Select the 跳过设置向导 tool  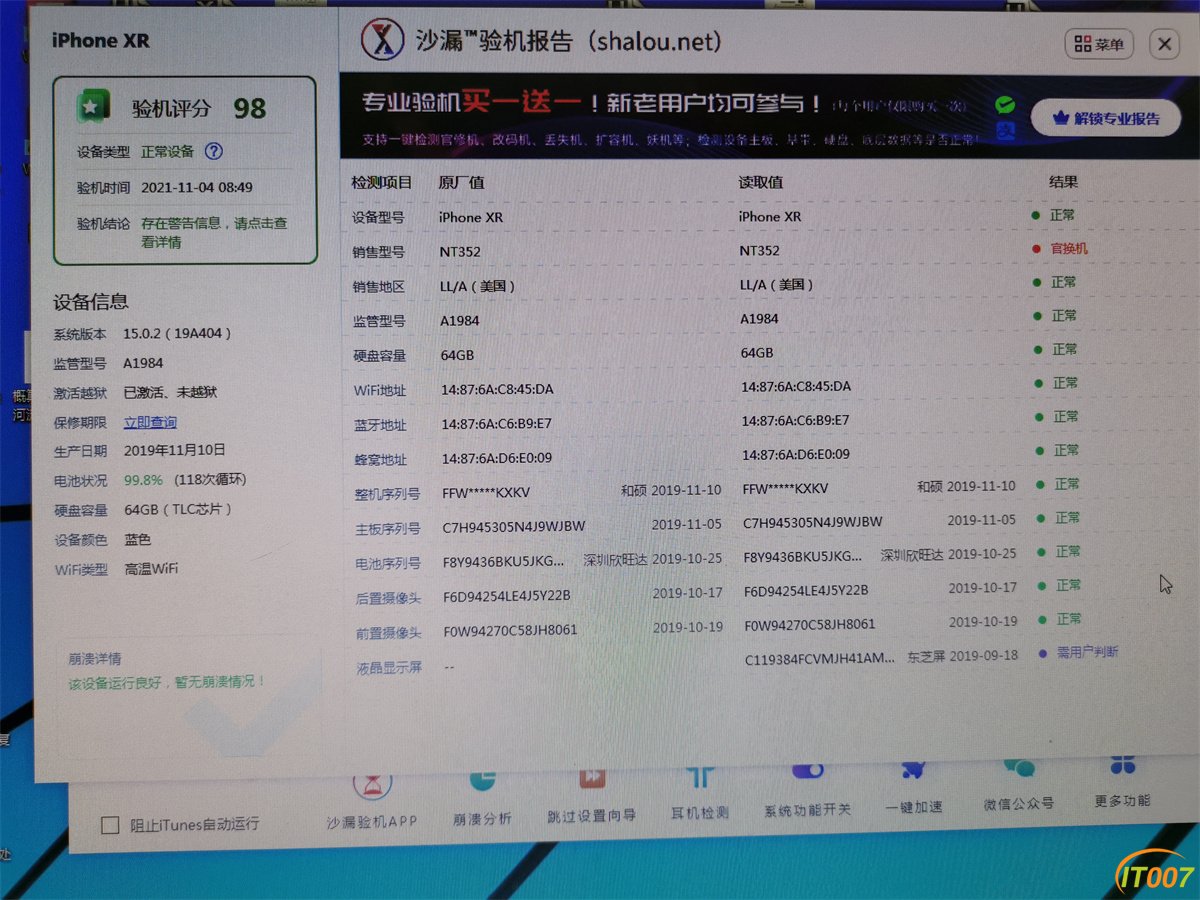(592, 796)
